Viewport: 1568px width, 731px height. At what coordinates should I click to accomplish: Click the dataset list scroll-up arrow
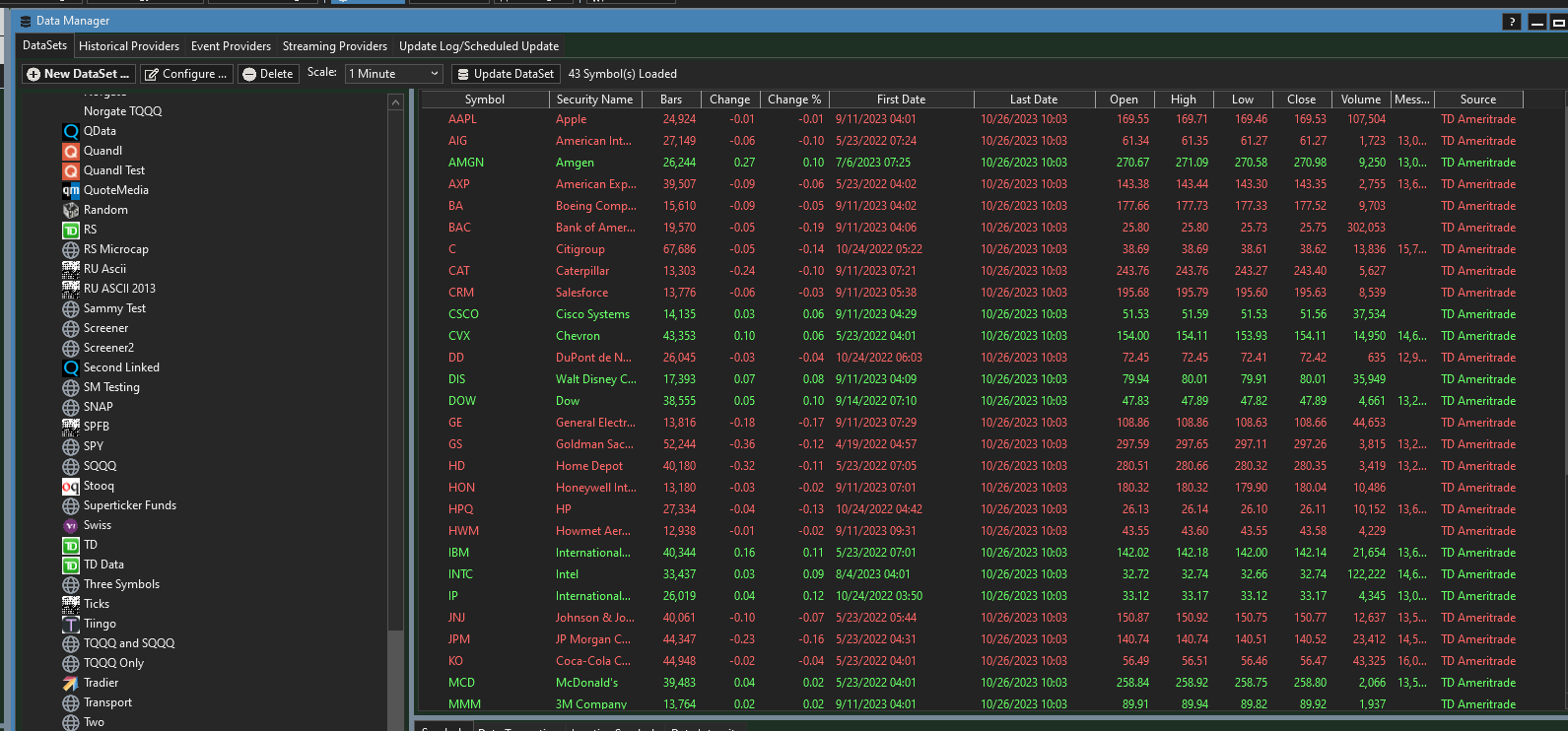395,102
